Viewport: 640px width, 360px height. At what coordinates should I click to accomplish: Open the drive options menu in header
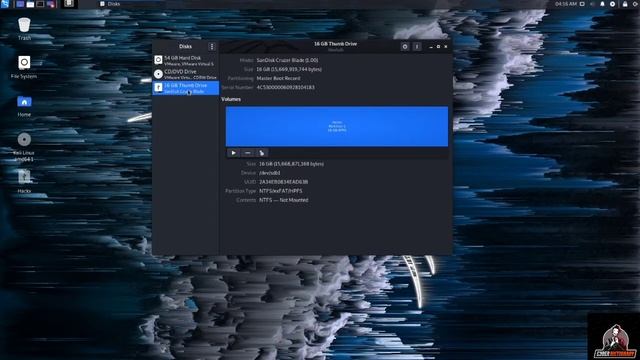coord(417,47)
